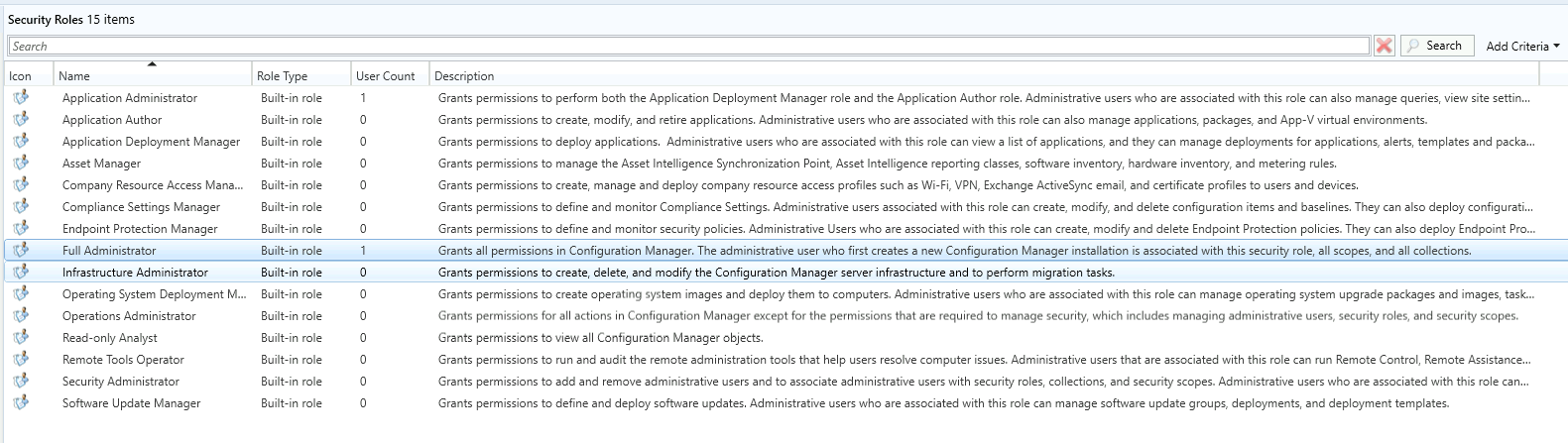Click the Read-only Analyst description text
The width and height of the screenshot is (1568, 443).
601,338
